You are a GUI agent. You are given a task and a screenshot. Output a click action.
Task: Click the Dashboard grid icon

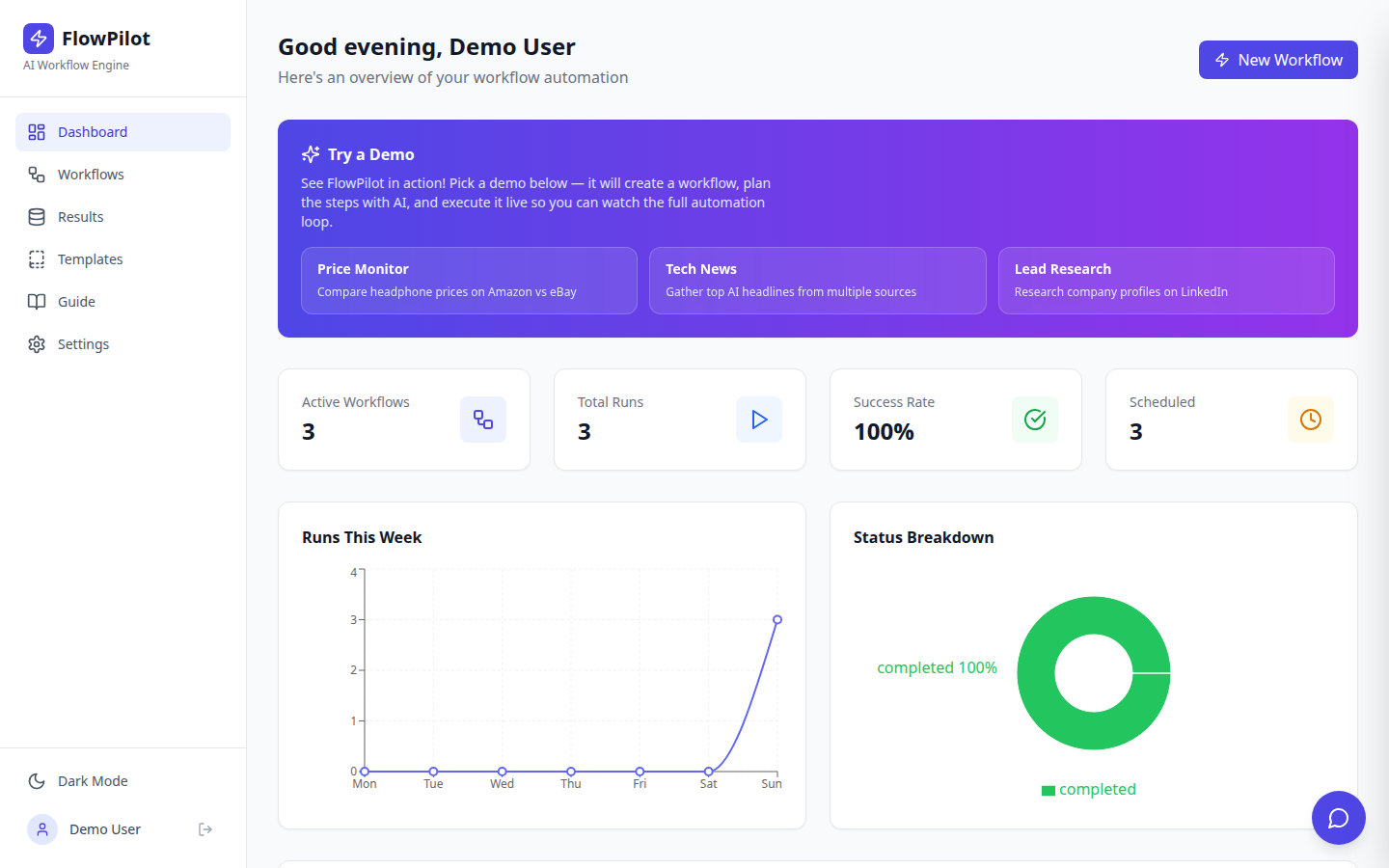point(37,132)
